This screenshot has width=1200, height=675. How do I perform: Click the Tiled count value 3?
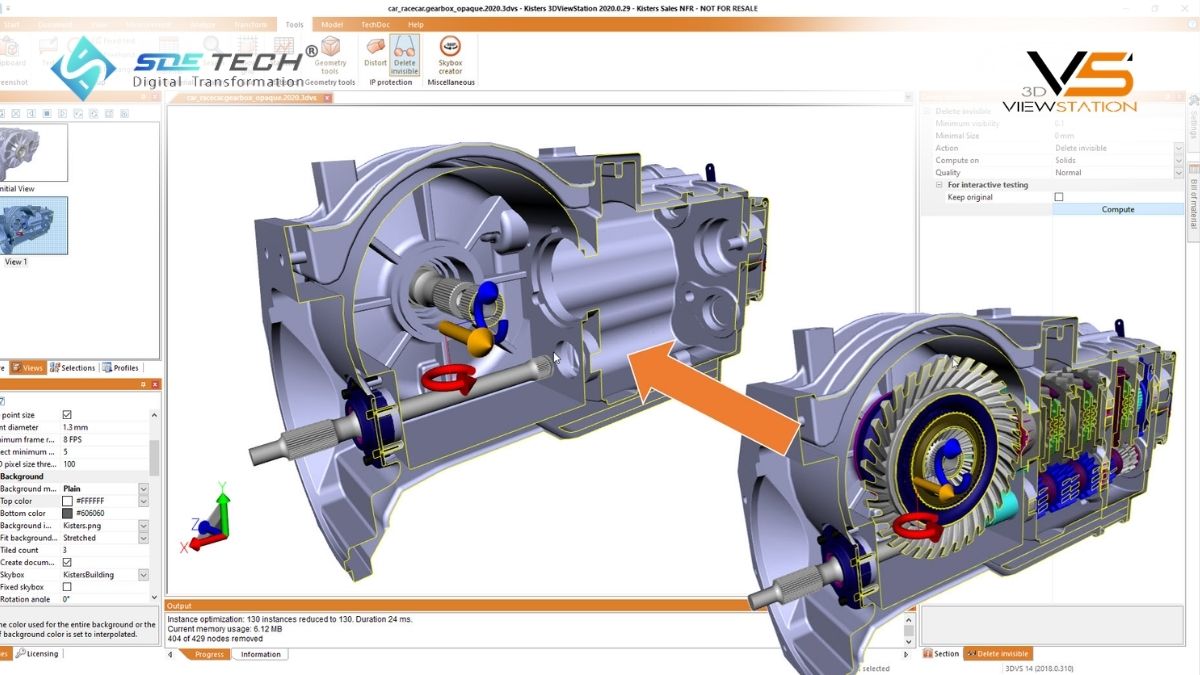tap(104, 550)
